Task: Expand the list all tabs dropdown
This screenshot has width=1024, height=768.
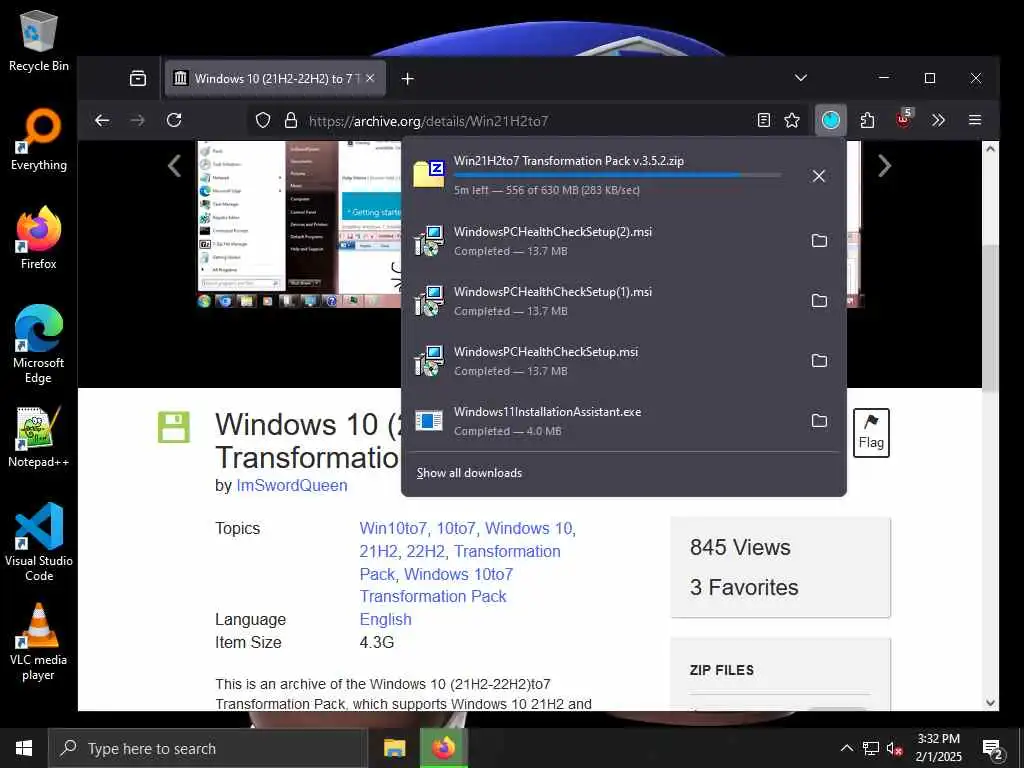Action: 801,78
